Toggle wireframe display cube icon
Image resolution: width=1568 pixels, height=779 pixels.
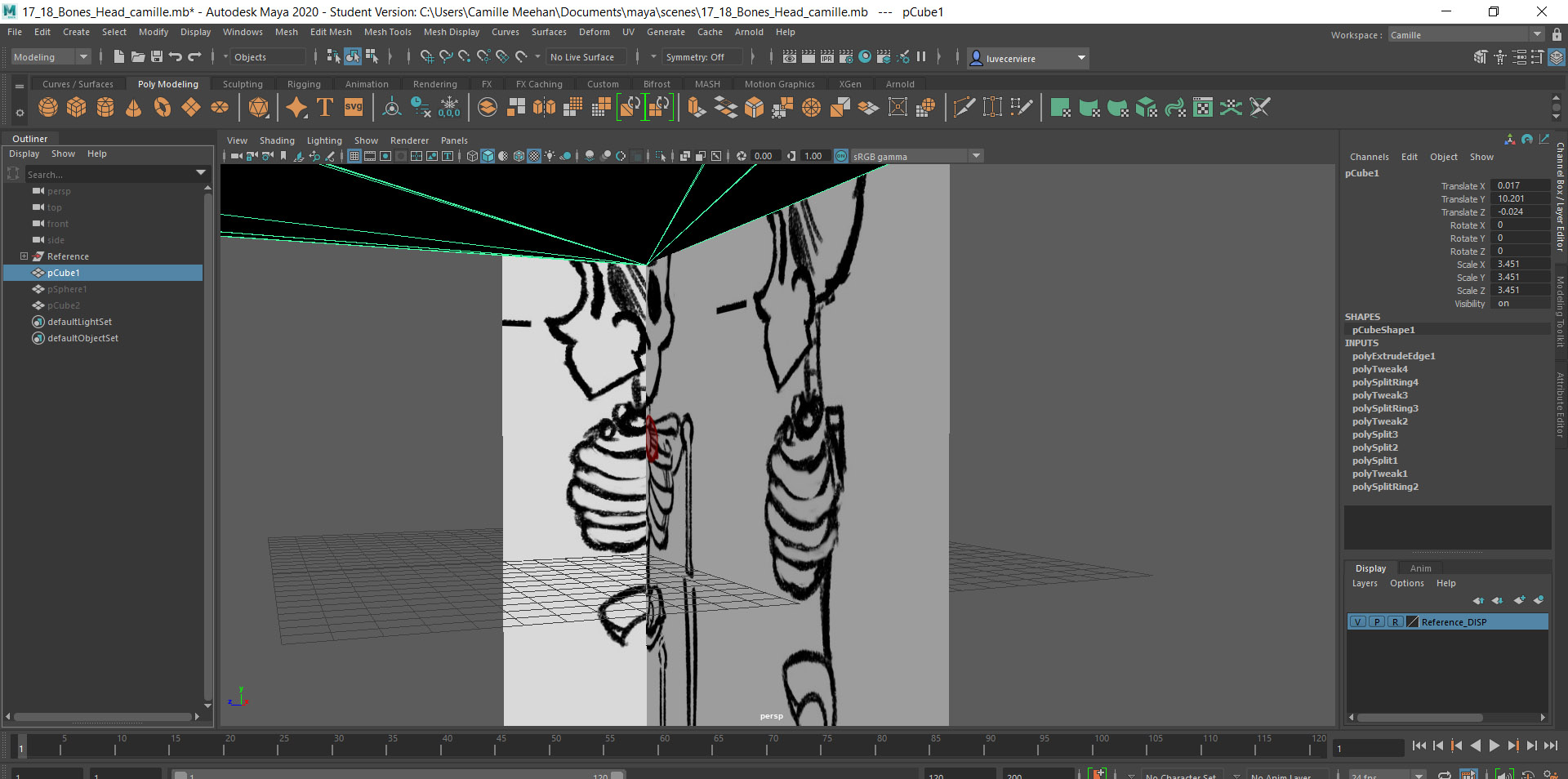[472, 156]
